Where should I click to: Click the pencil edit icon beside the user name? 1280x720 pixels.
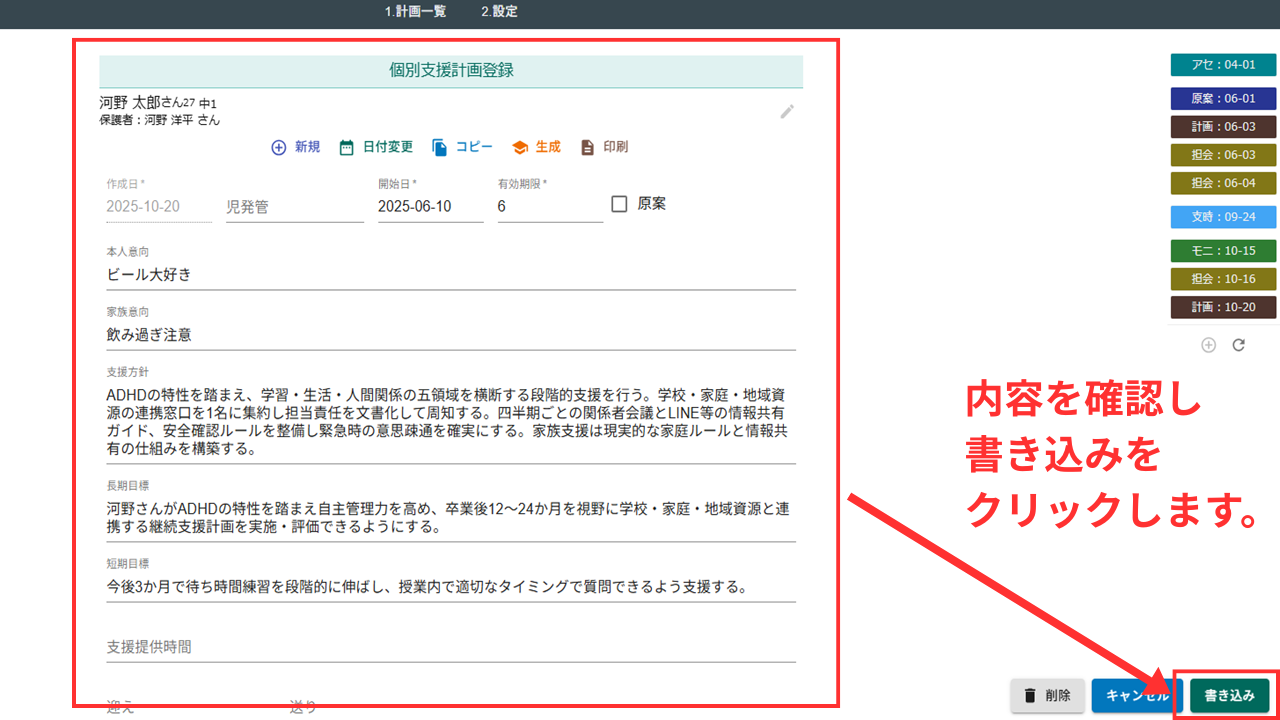787,112
